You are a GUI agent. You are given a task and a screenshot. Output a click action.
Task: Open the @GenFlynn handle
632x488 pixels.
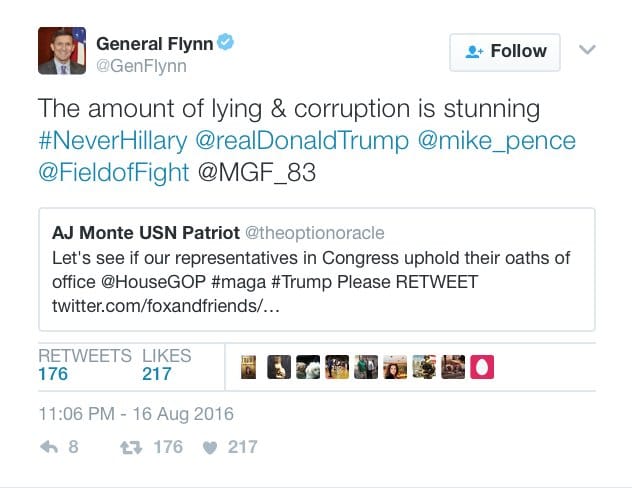[x=141, y=66]
